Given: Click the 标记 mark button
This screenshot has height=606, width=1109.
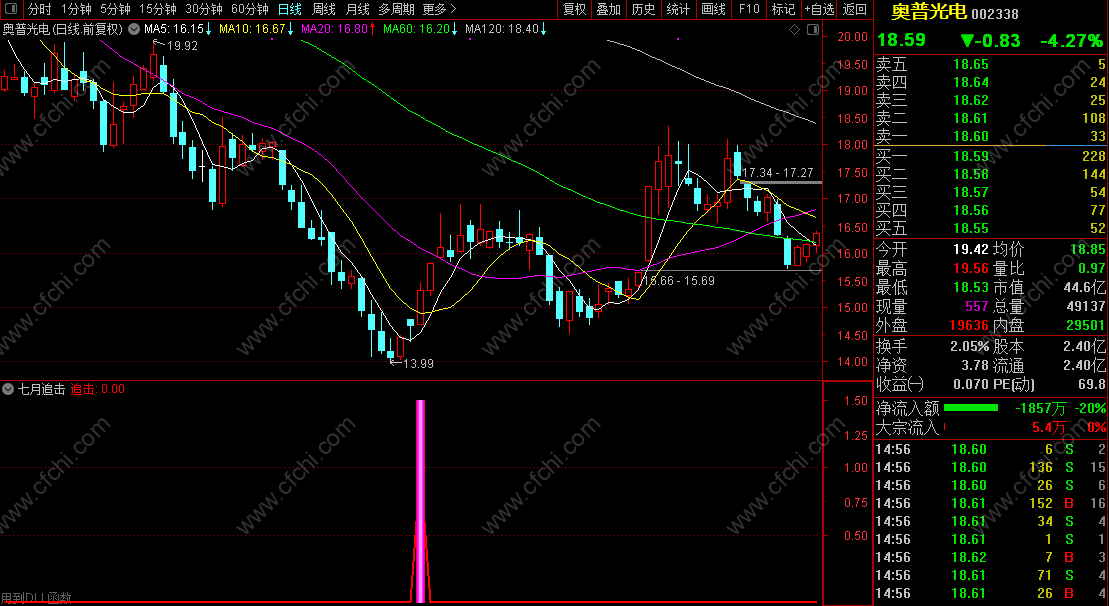Looking at the screenshot, I should click(783, 9).
